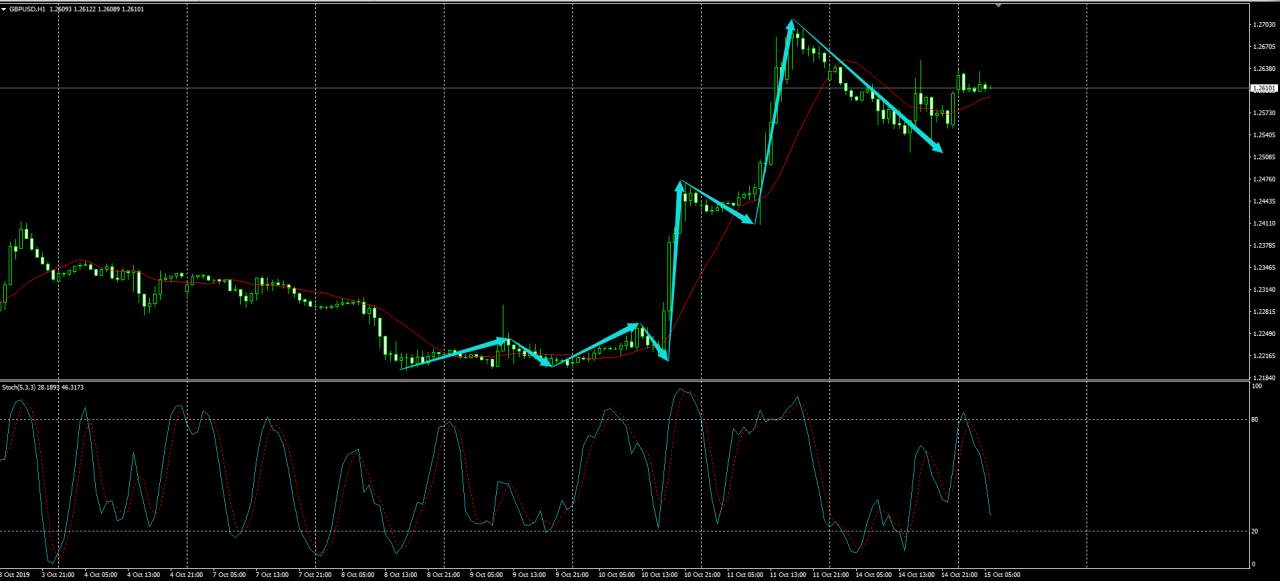Click the 11 Oct 13:00 time label
This screenshot has width=1280, height=581.
tap(787, 575)
